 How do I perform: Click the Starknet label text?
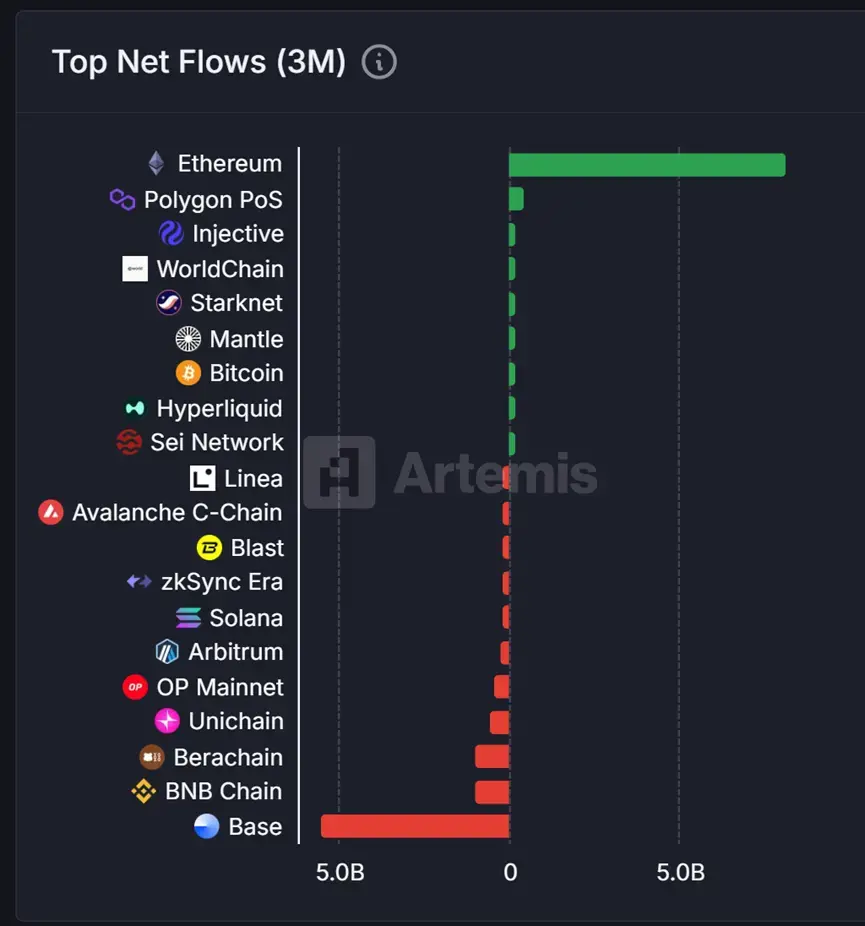click(236, 303)
